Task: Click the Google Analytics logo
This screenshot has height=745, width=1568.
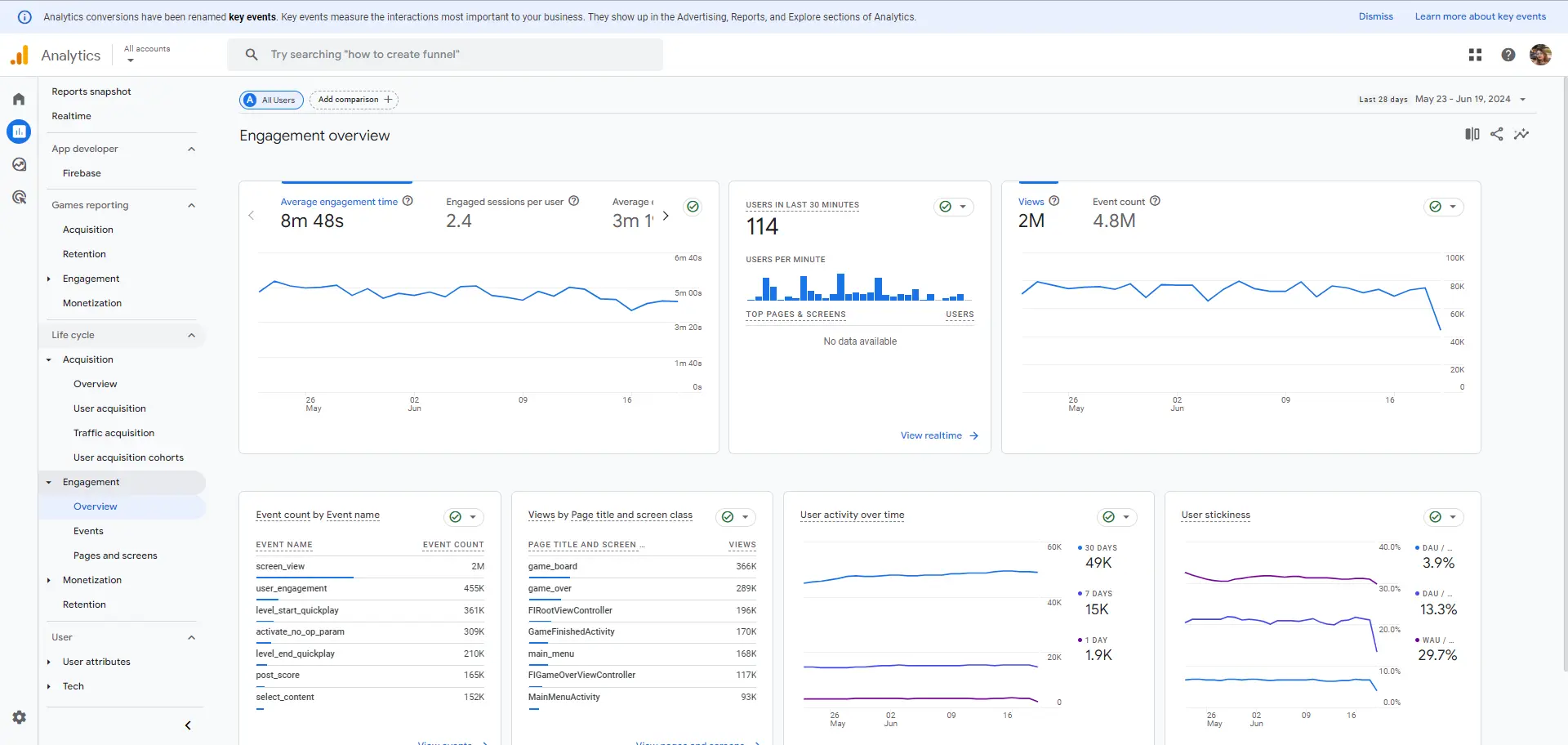Action: 20,55
